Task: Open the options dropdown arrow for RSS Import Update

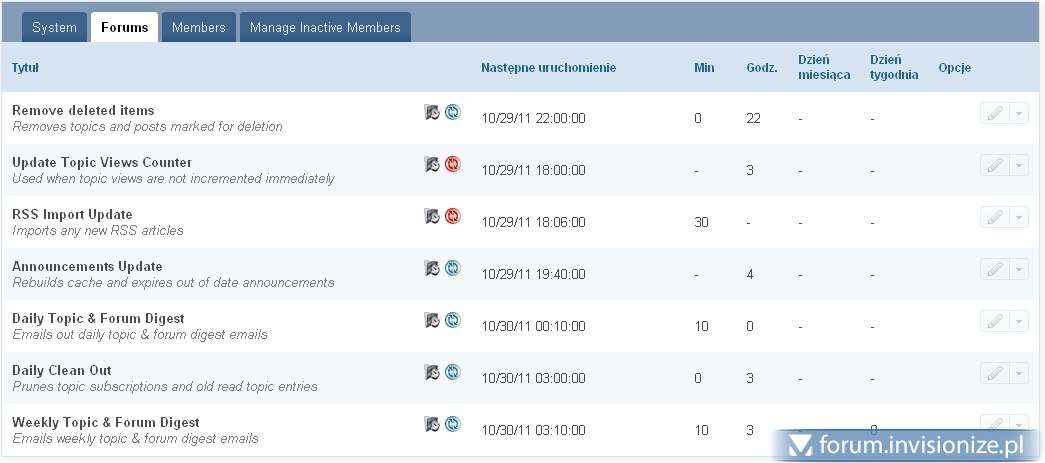Action: [1018, 217]
